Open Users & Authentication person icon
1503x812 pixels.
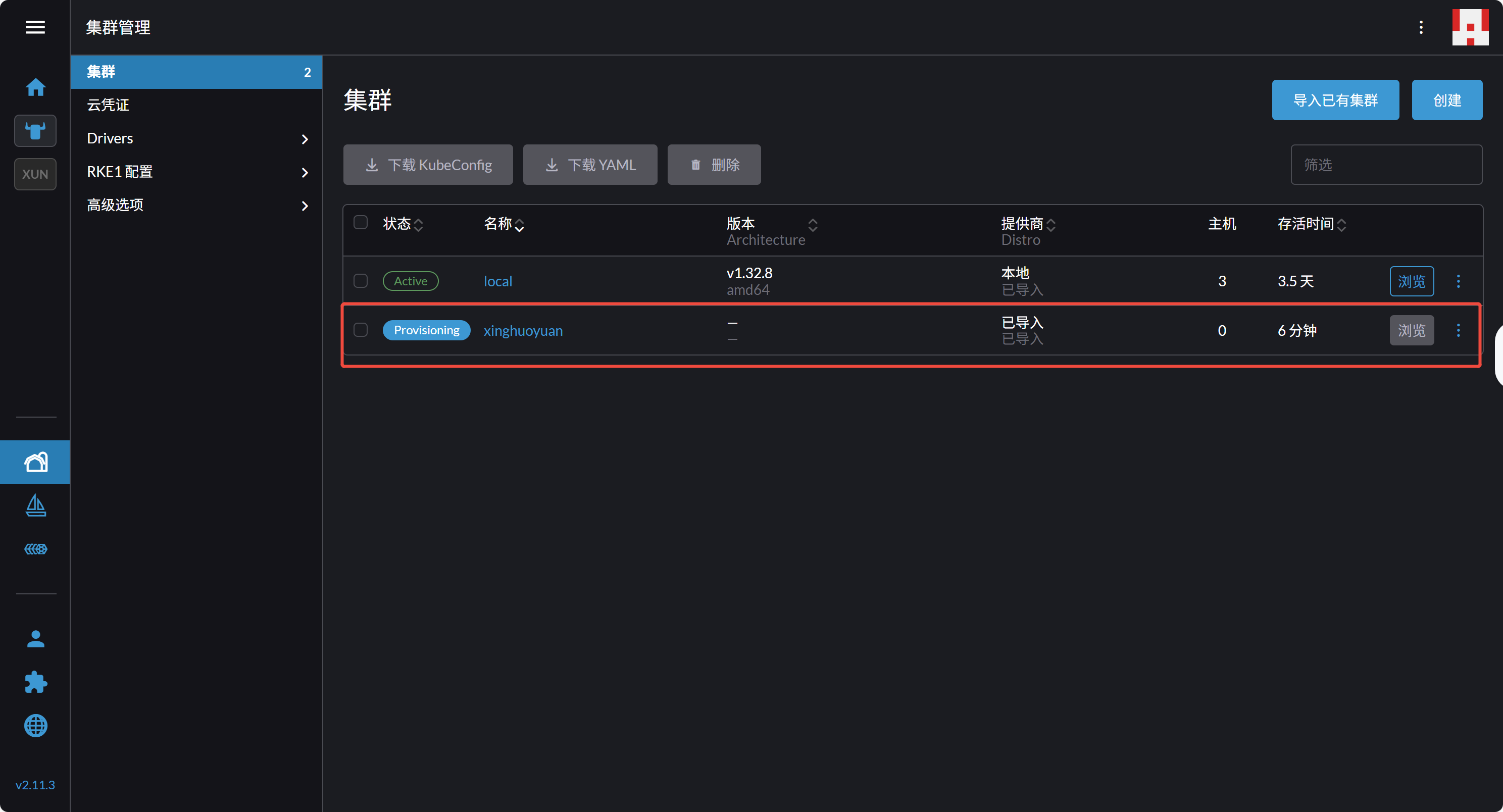coord(35,639)
